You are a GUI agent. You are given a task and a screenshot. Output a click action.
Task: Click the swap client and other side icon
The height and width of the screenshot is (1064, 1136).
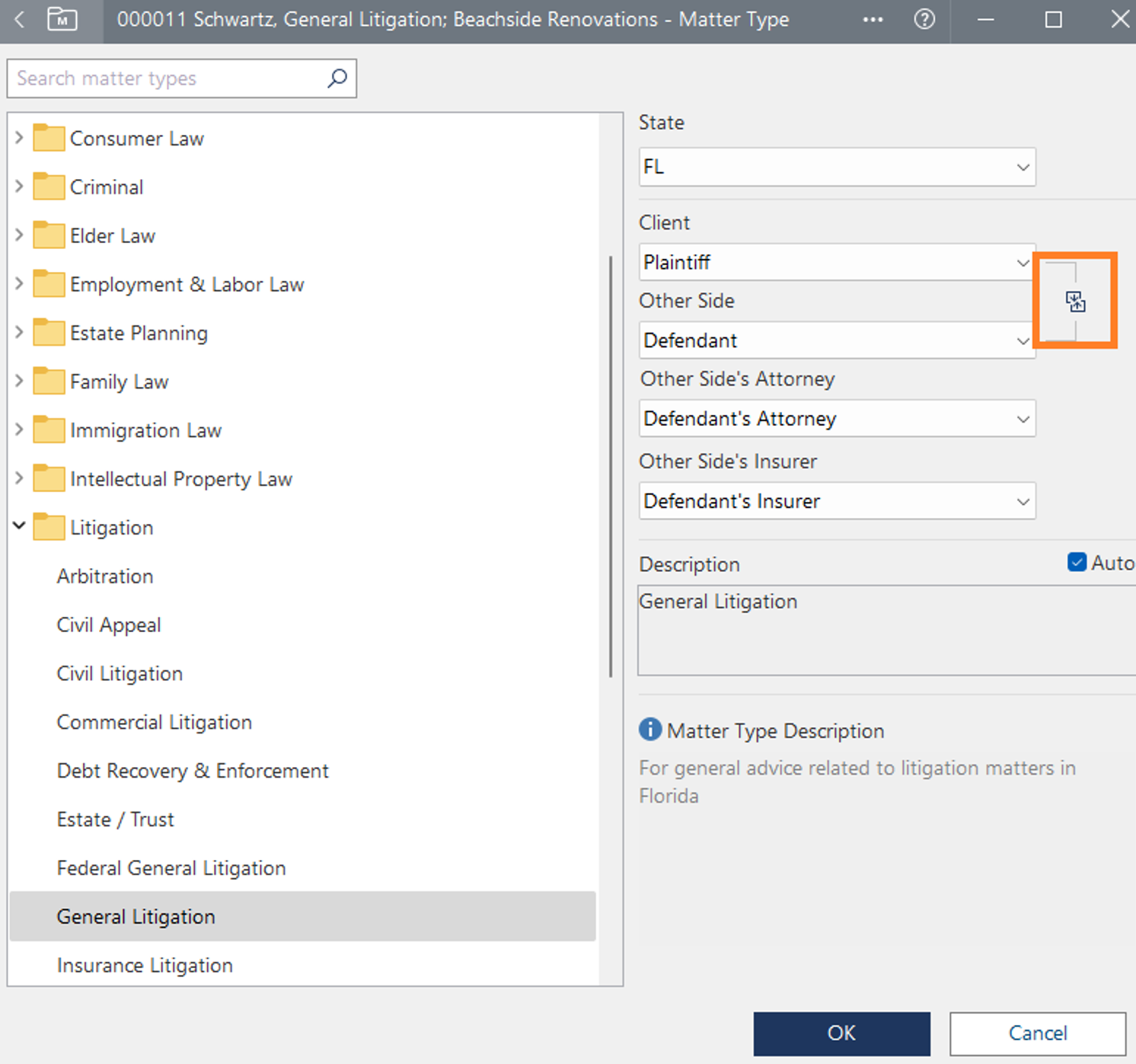click(1075, 302)
